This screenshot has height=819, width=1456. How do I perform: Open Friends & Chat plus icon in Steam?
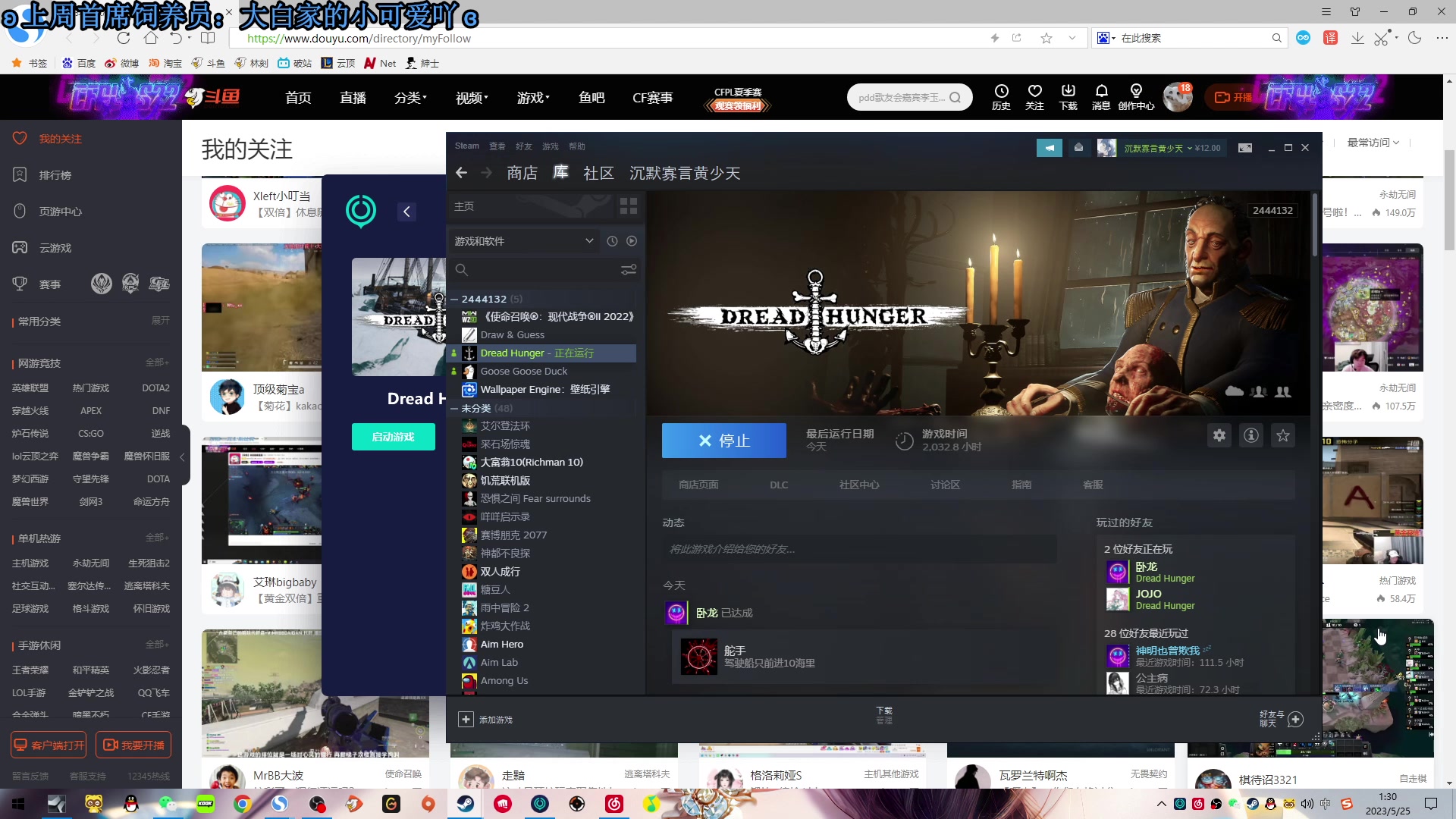[x=1295, y=719]
